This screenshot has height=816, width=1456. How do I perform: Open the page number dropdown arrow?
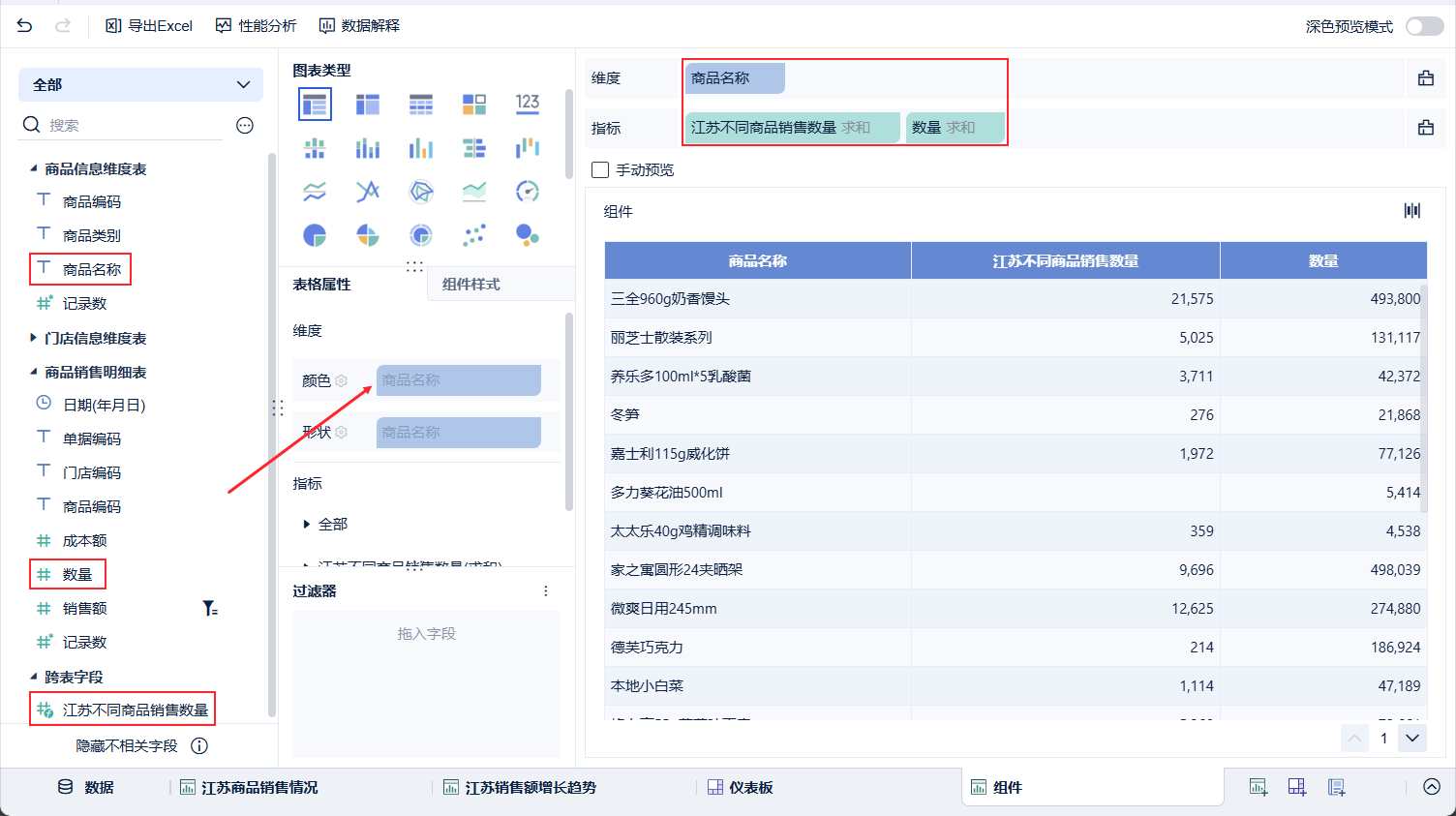click(1412, 738)
